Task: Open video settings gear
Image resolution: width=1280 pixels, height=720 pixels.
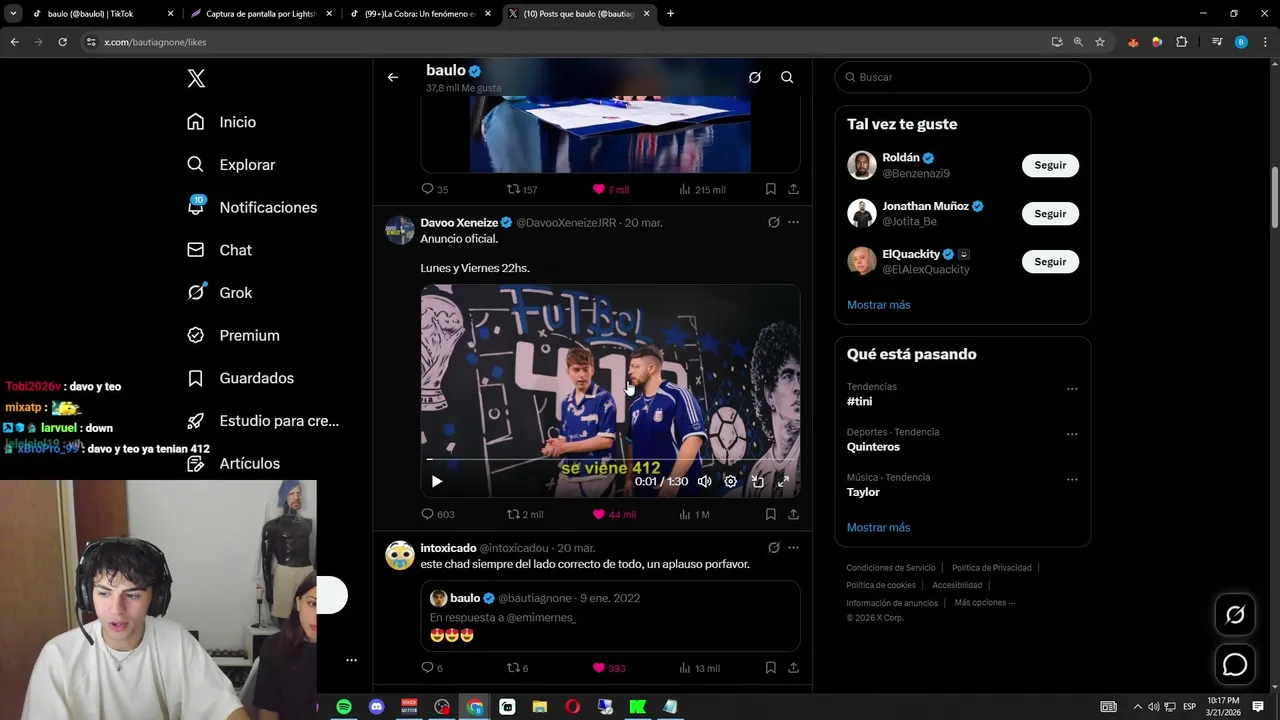Action: pyautogui.click(x=731, y=481)
